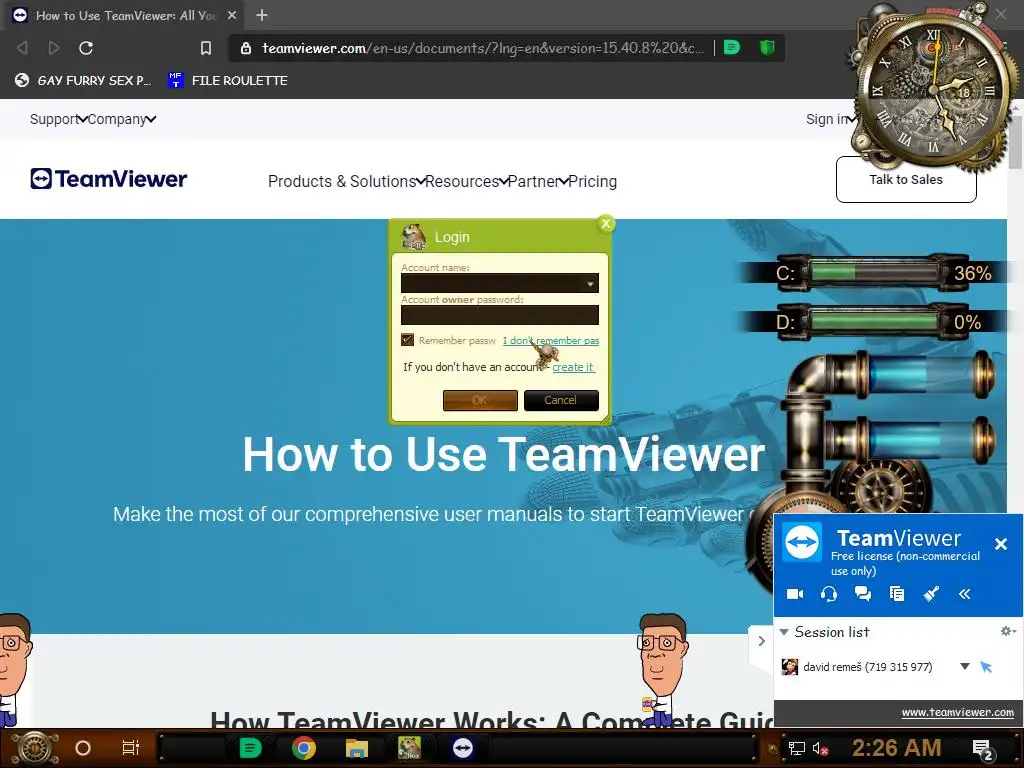Go forward in browser history
Viewport: 1024px width, 768px height.
point(54,48)
